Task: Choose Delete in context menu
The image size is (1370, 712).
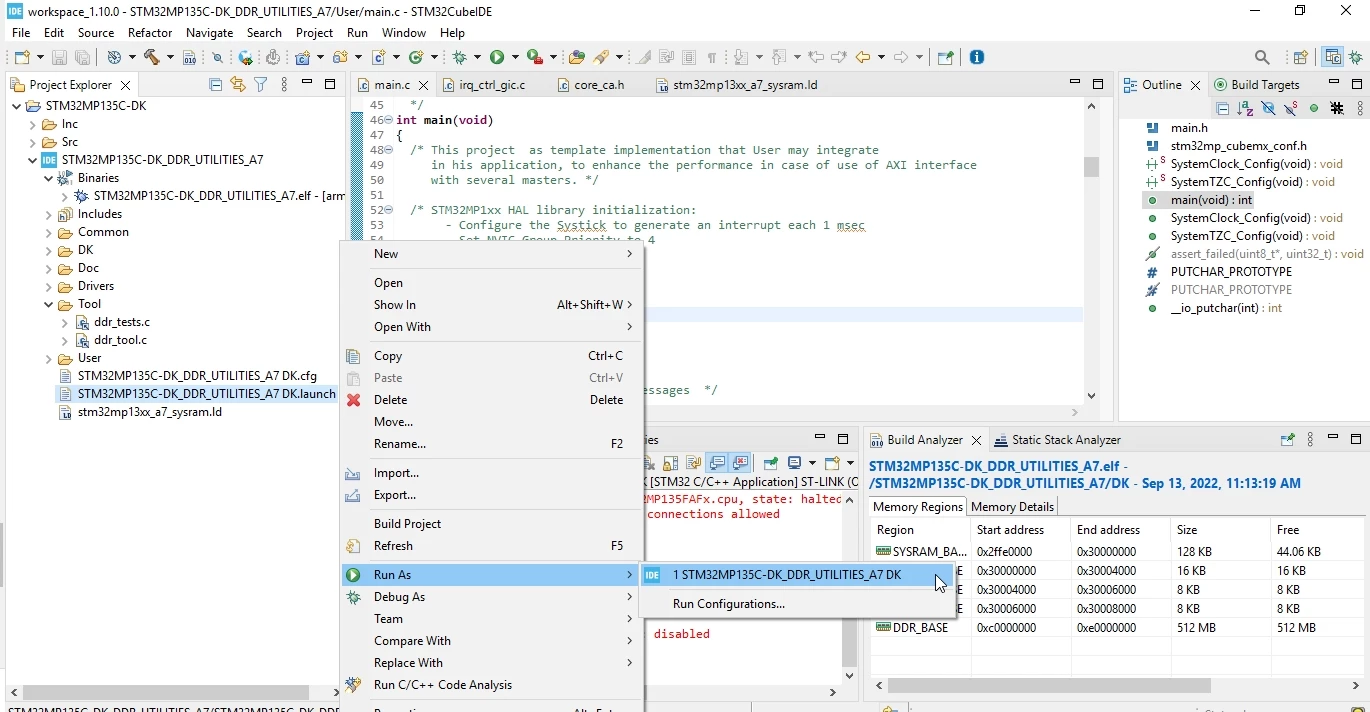Action: [491, 400]
